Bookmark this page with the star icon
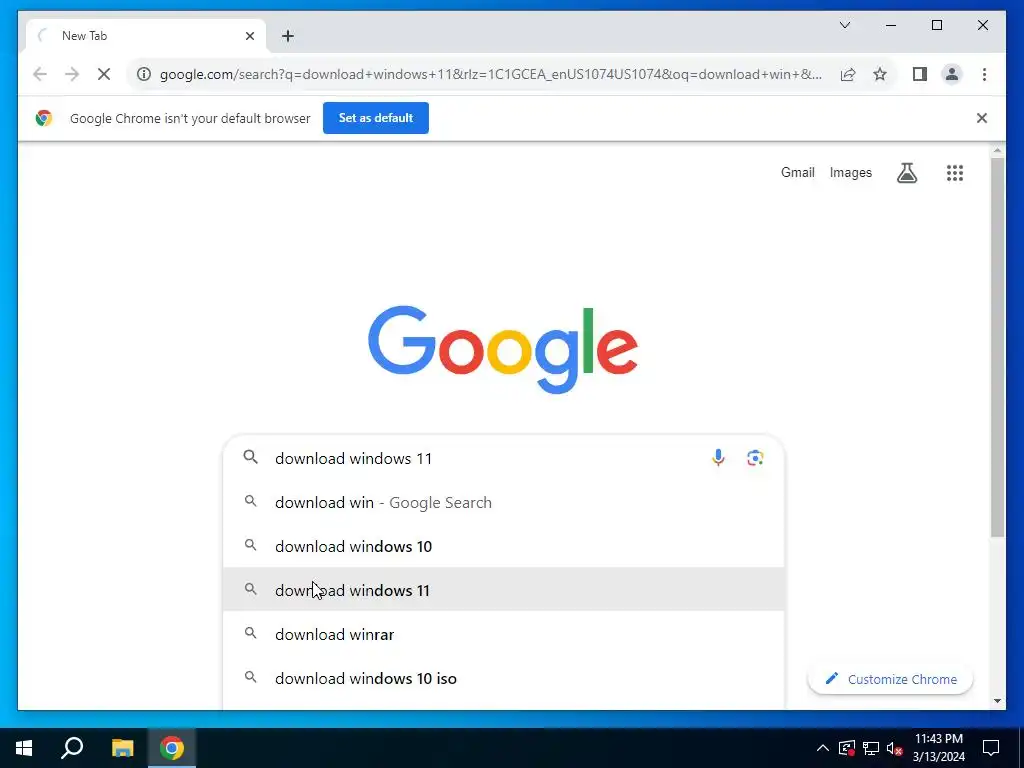 880,74
